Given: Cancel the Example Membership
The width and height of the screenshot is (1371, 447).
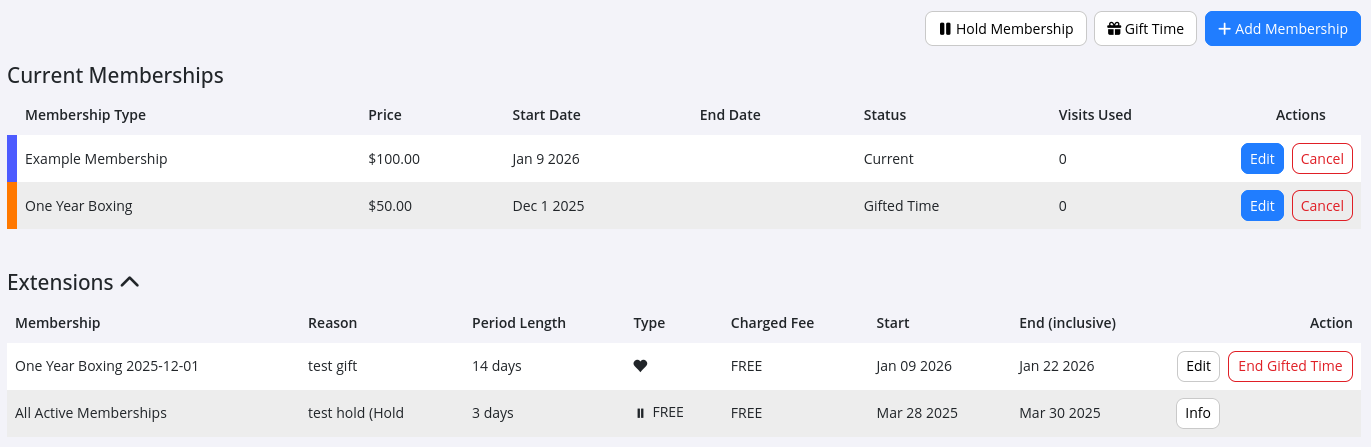Looking at the screenshot, I should click(x=1322, y=159).
